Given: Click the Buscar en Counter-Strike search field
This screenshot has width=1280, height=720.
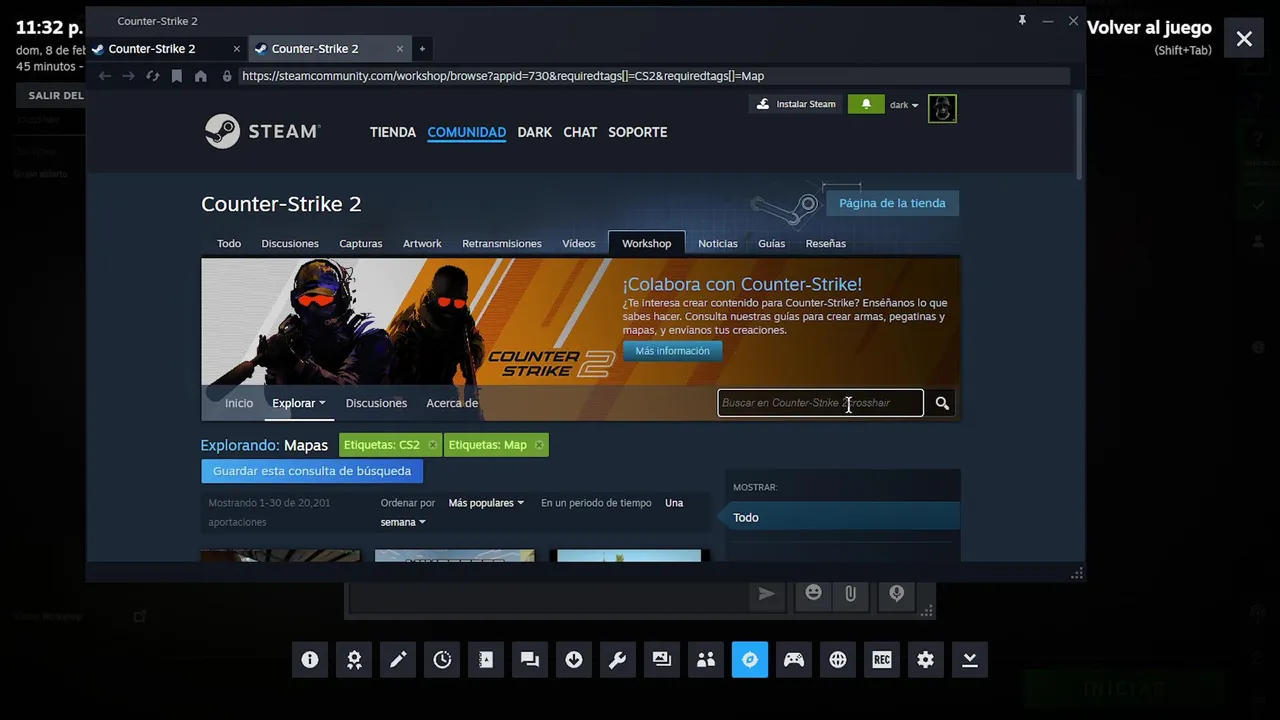Looking at the screenshot, I should coord(820,403).
